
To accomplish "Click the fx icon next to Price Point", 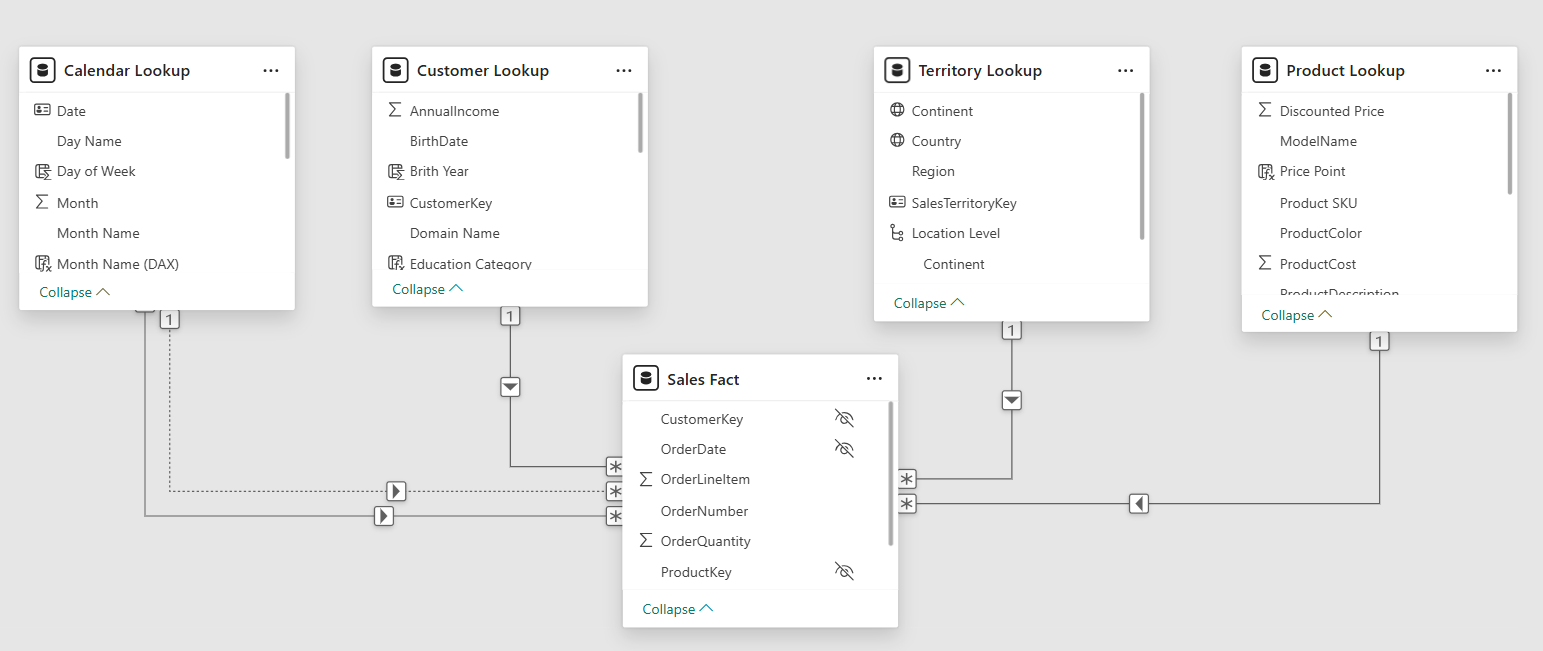I will (1264, 171).
